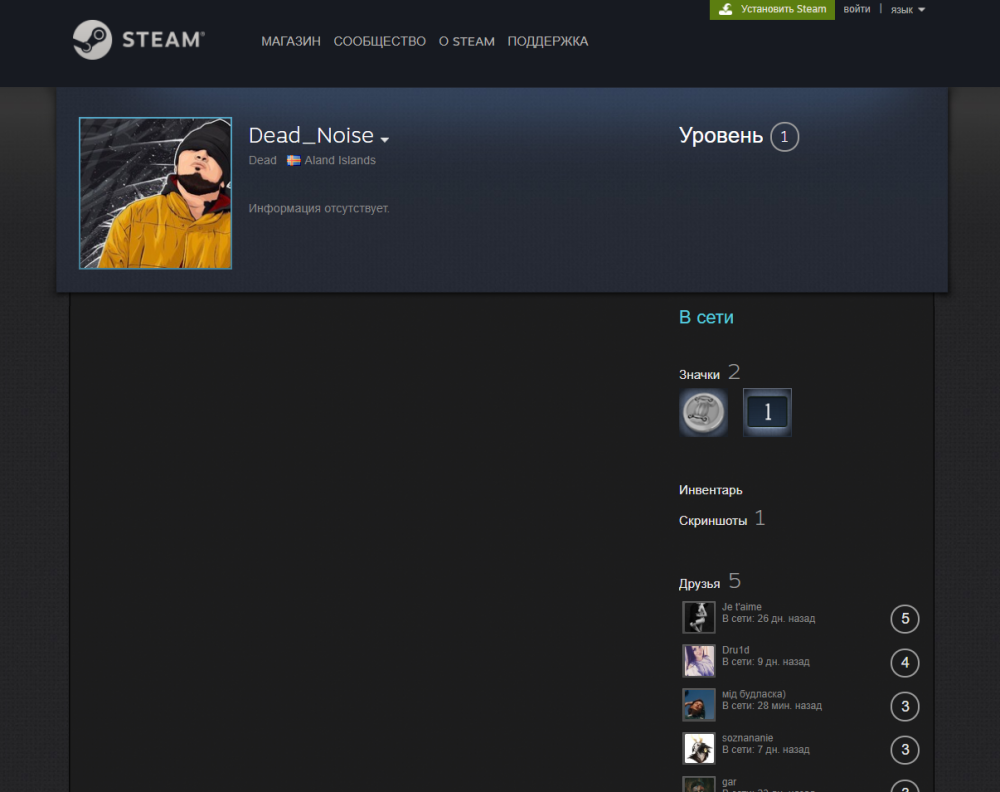
Task: Open the Друзья friends list
Action: (700, 584)
